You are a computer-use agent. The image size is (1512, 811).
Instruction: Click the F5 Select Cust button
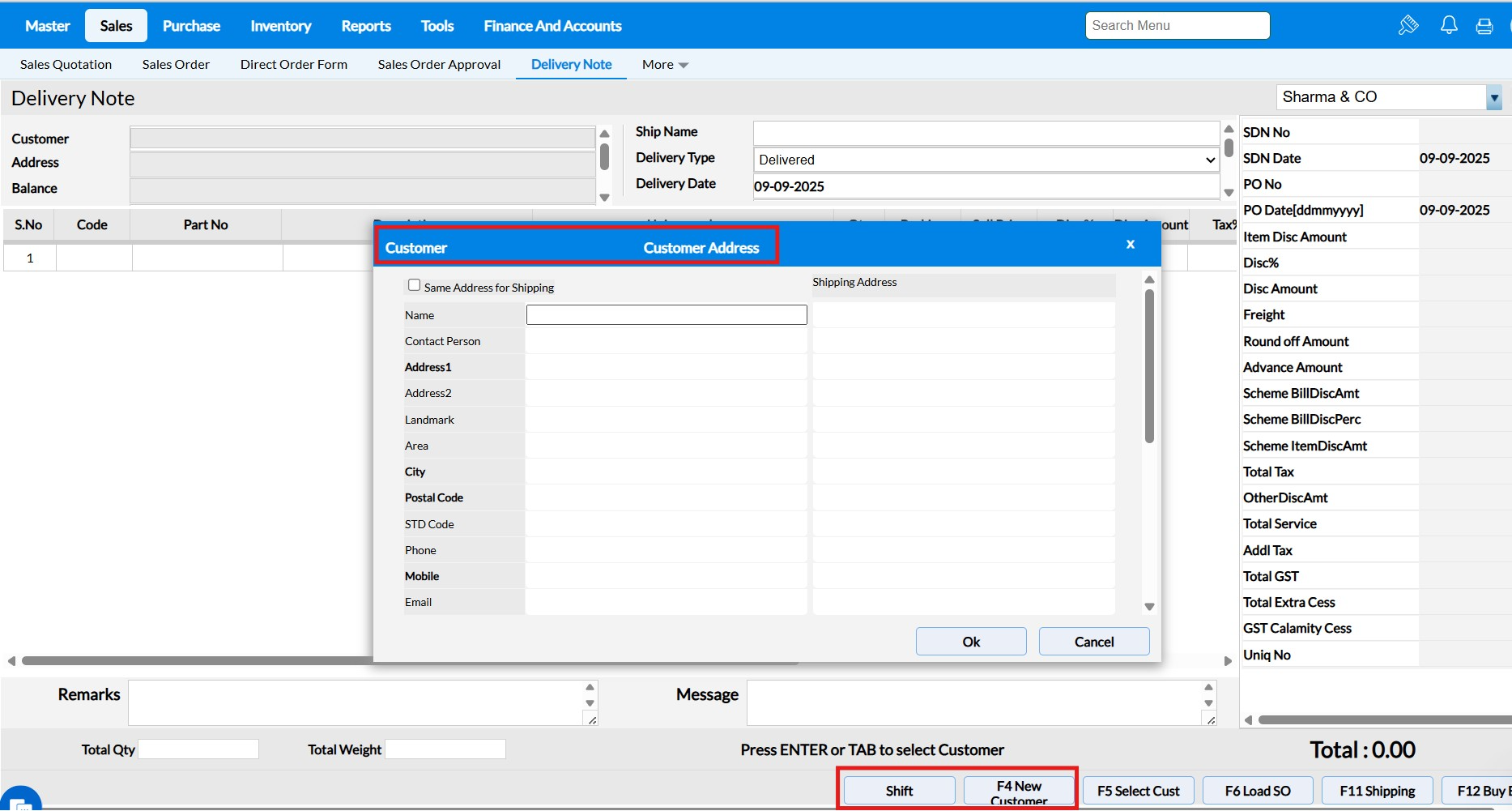coord(1138,791)
